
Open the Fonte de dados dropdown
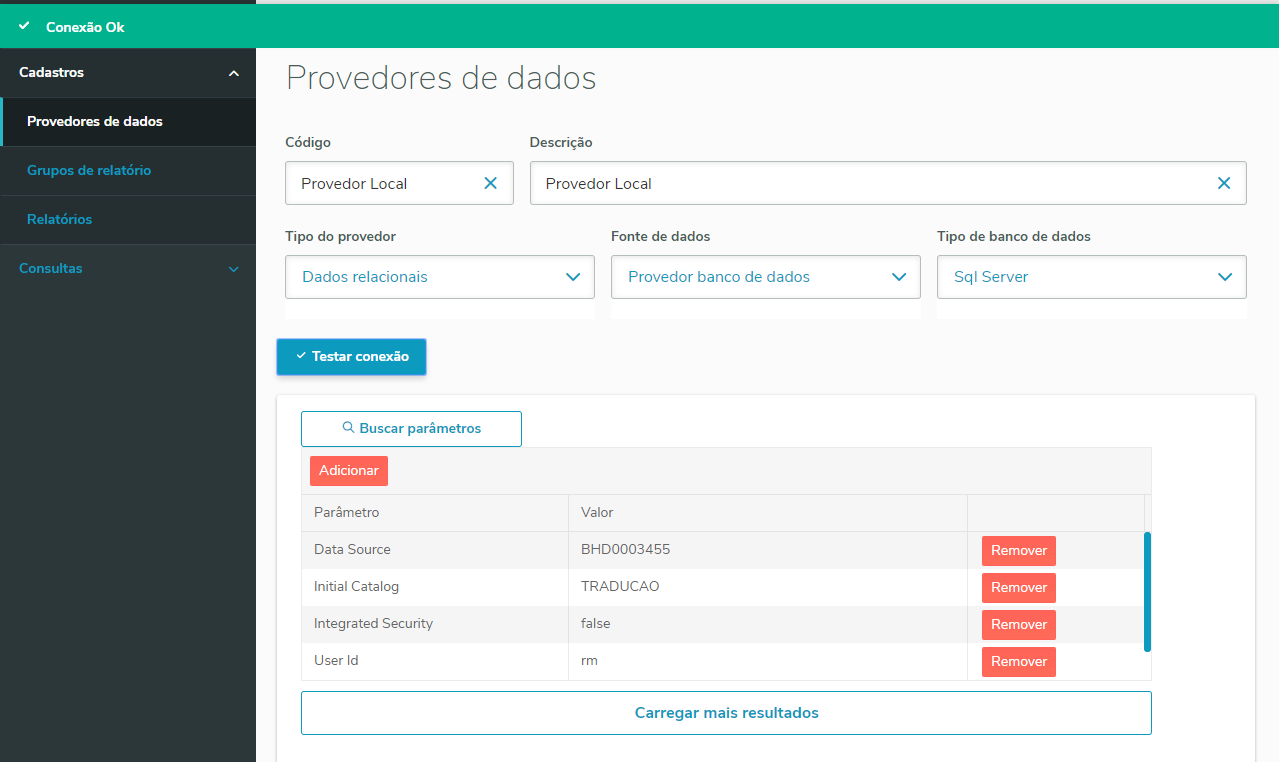click(766, 277)
